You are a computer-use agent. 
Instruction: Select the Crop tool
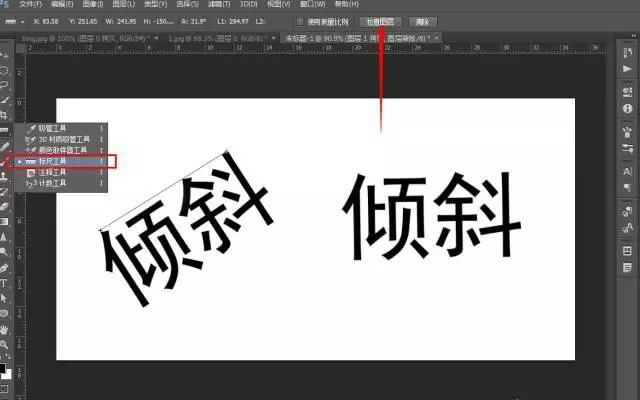click(4, 115)
